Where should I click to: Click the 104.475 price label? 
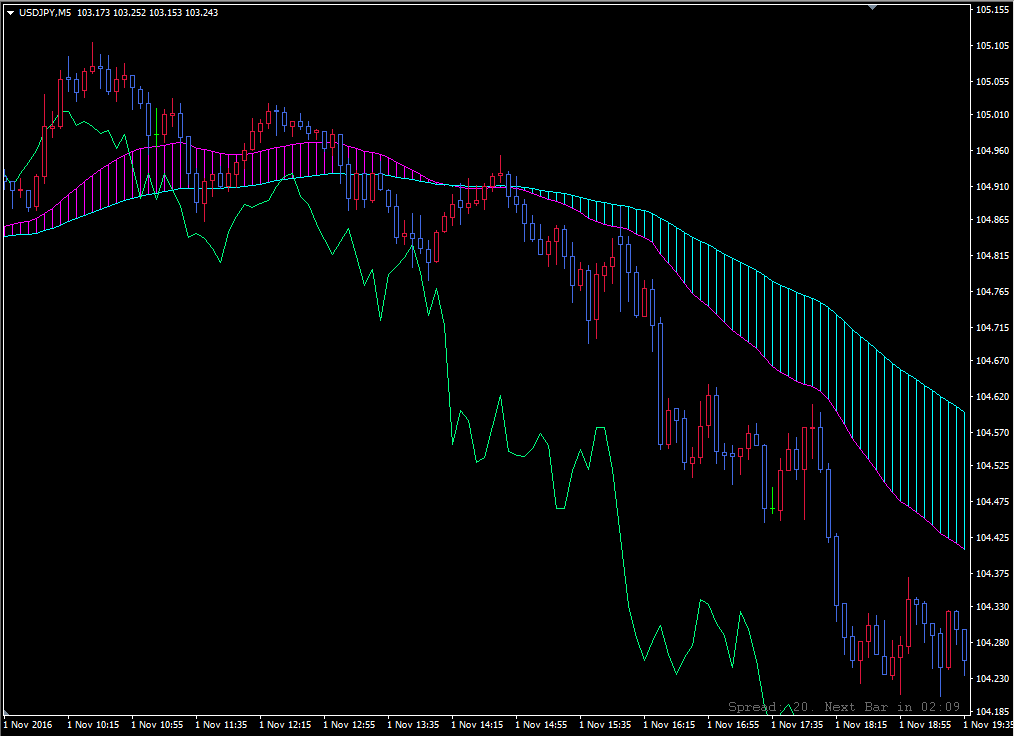click(993, 501)
